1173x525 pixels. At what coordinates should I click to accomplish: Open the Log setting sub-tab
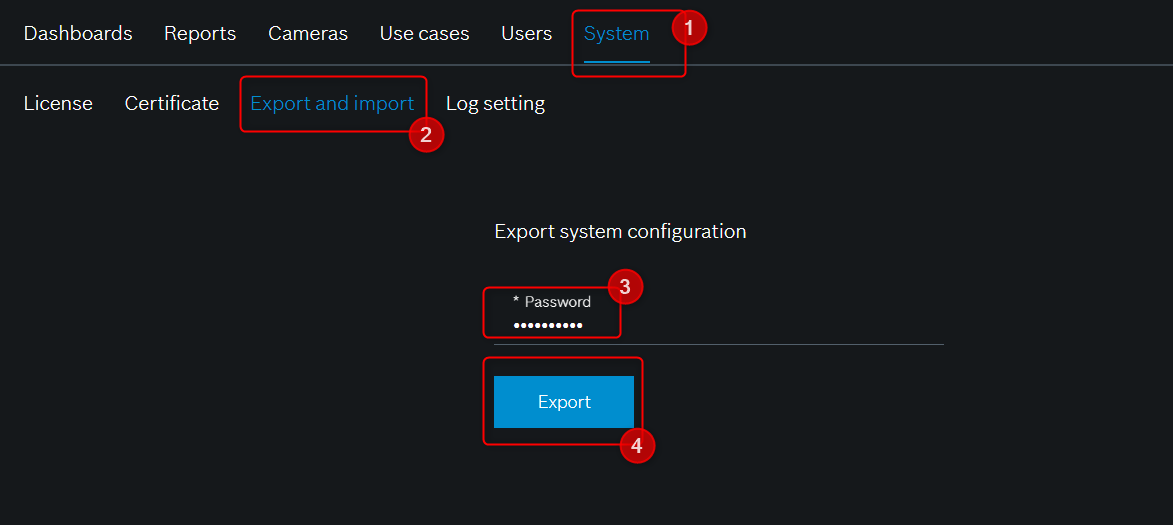pos(495,103)
